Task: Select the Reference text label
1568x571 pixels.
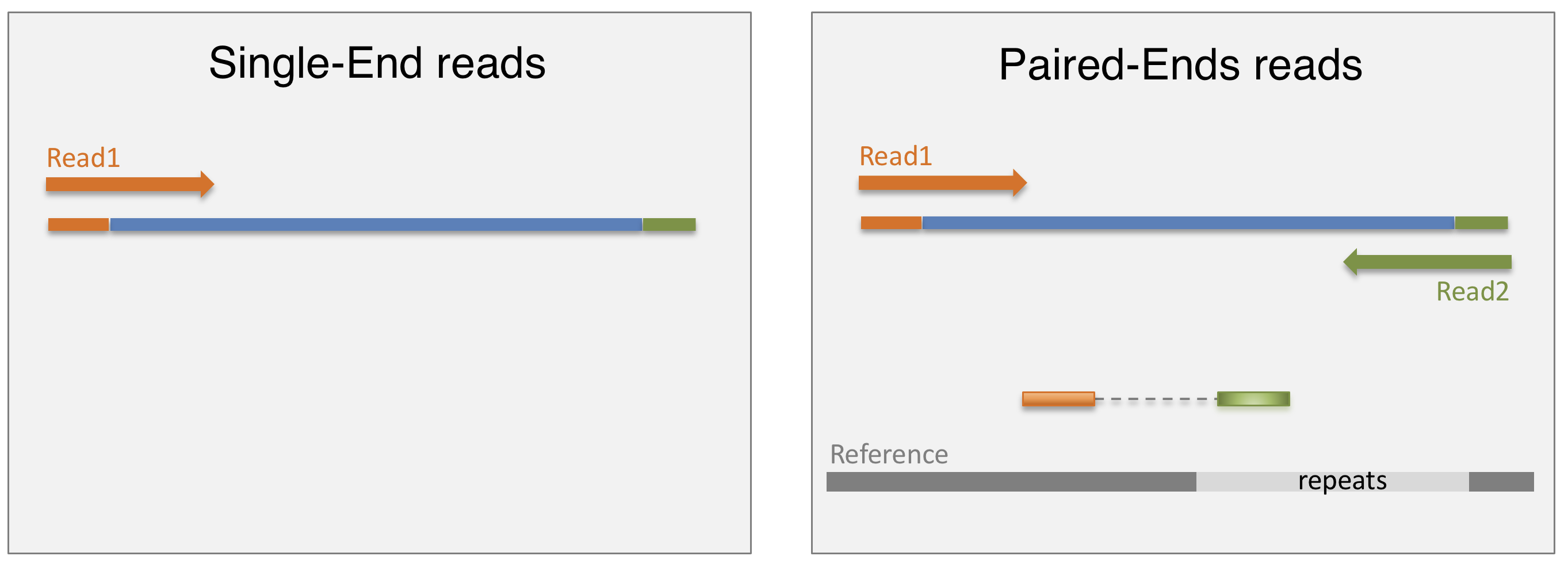Action: point(889,455)
